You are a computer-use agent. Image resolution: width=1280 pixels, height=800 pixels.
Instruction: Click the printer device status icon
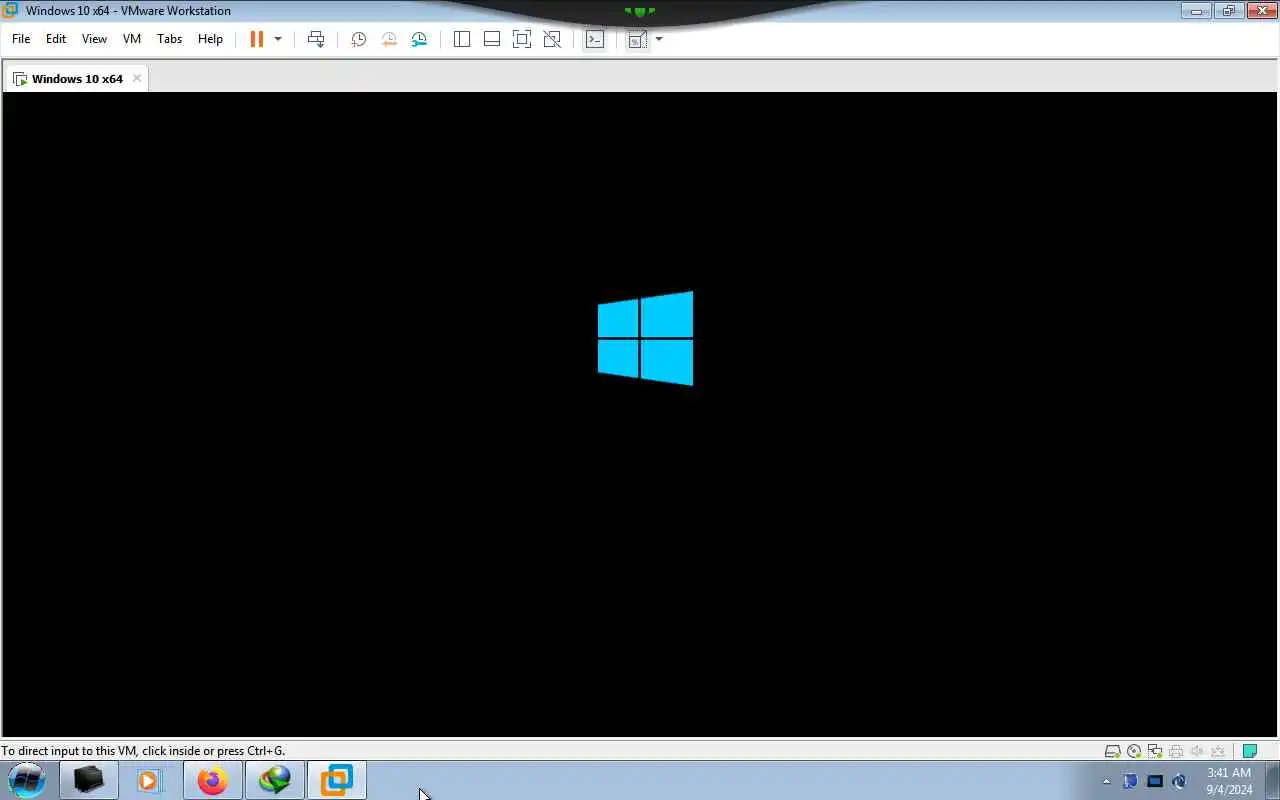(1176, 751)
